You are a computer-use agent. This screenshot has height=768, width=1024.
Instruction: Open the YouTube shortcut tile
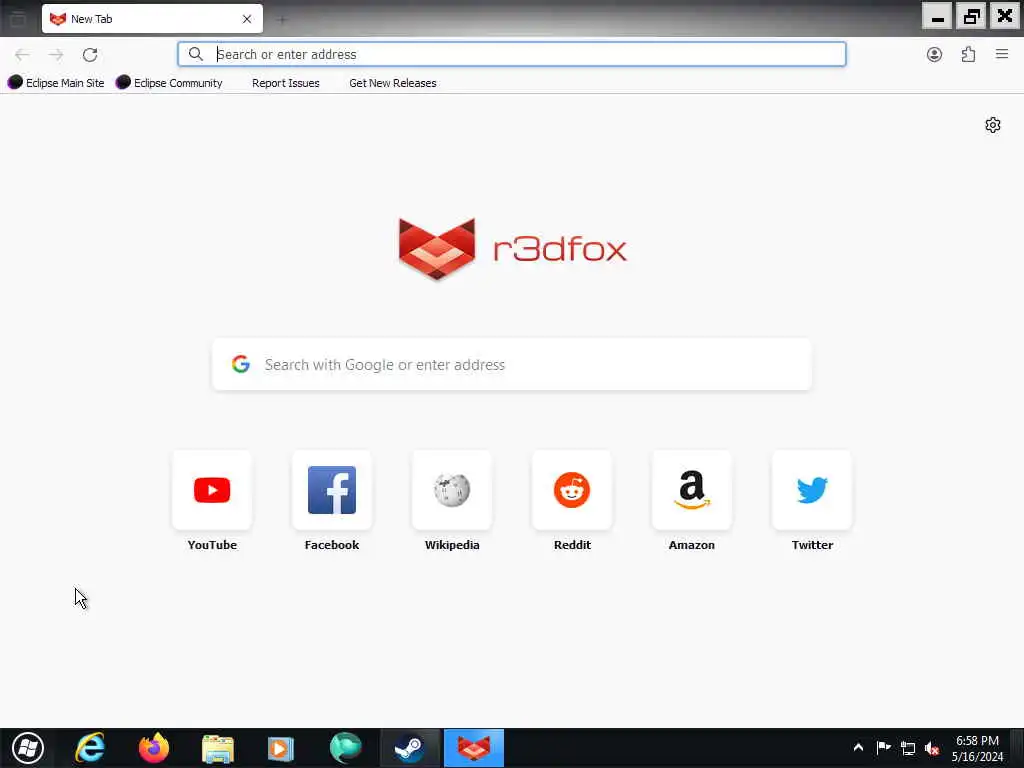212,490
